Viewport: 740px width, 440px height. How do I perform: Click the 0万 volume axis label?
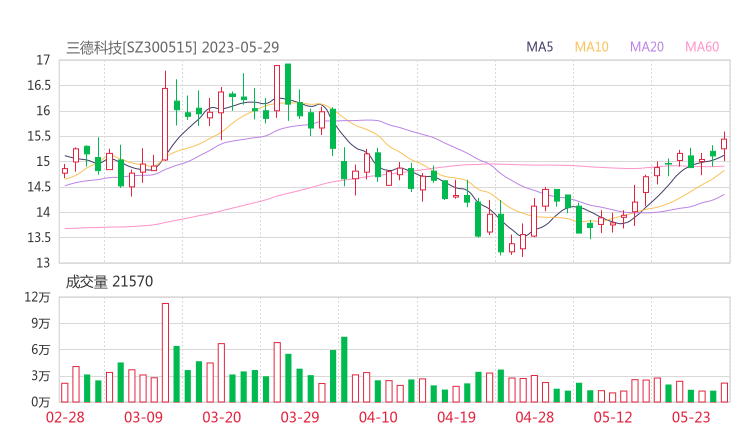coord(41,402)
